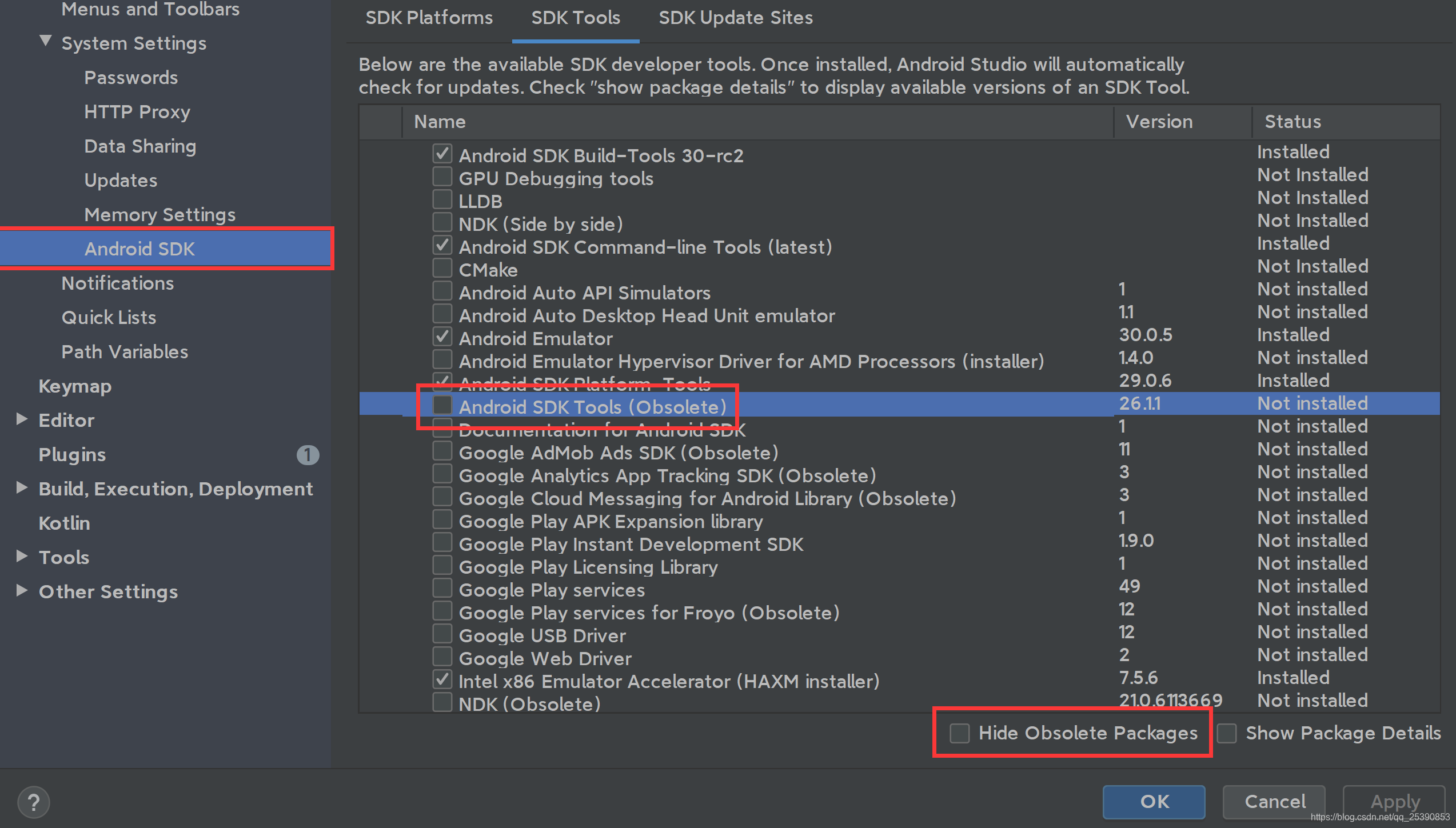The width and height of the screenshot is (1456, 828).
Task: Tick the NDK (Obsolete) checkbox
Action: pyautogui.click(x=442, y=702)
